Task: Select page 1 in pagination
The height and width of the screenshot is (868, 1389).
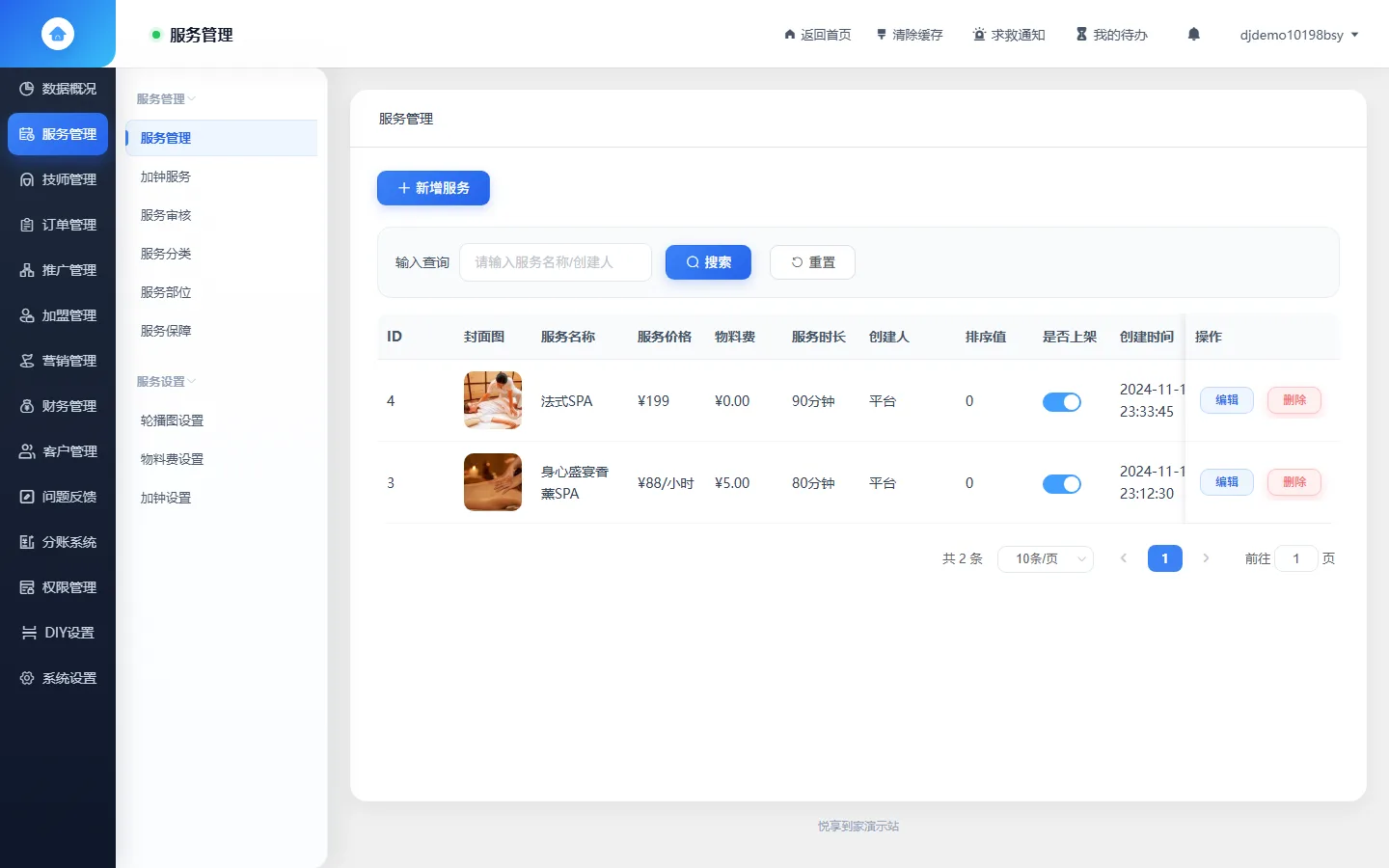Action: coord(1165,558)
